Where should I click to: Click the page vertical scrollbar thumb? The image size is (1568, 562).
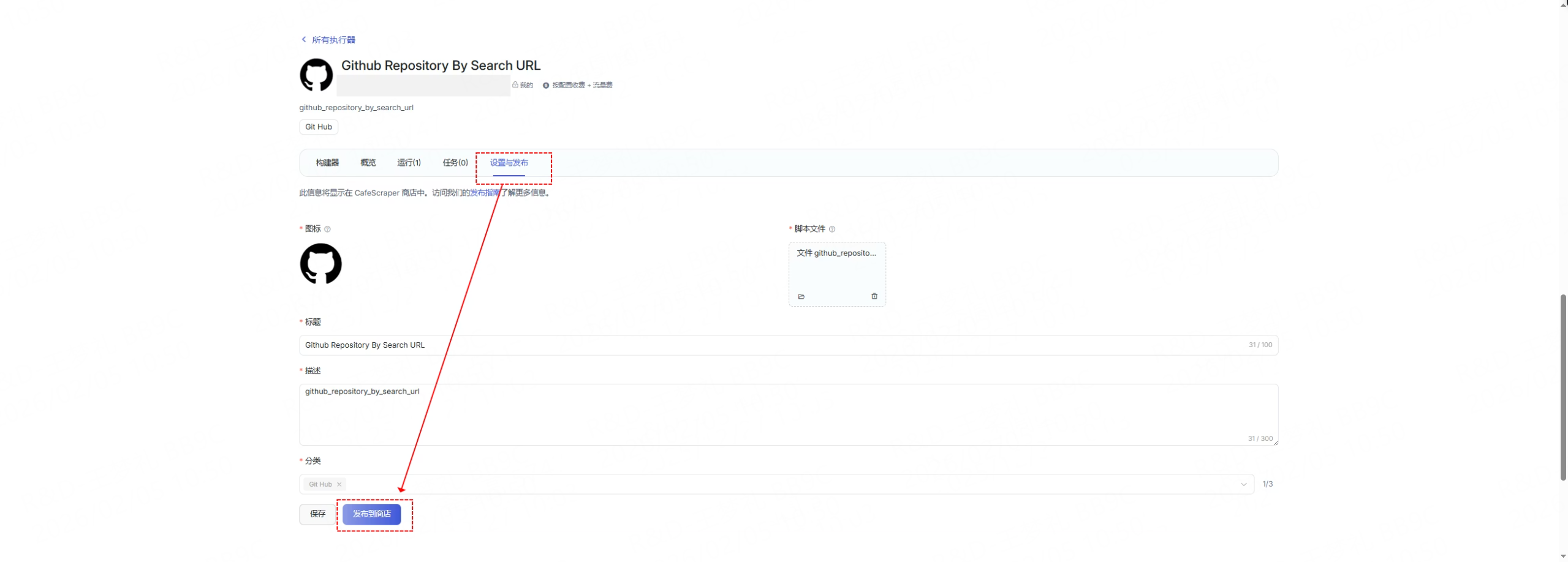click(1563, 388)
